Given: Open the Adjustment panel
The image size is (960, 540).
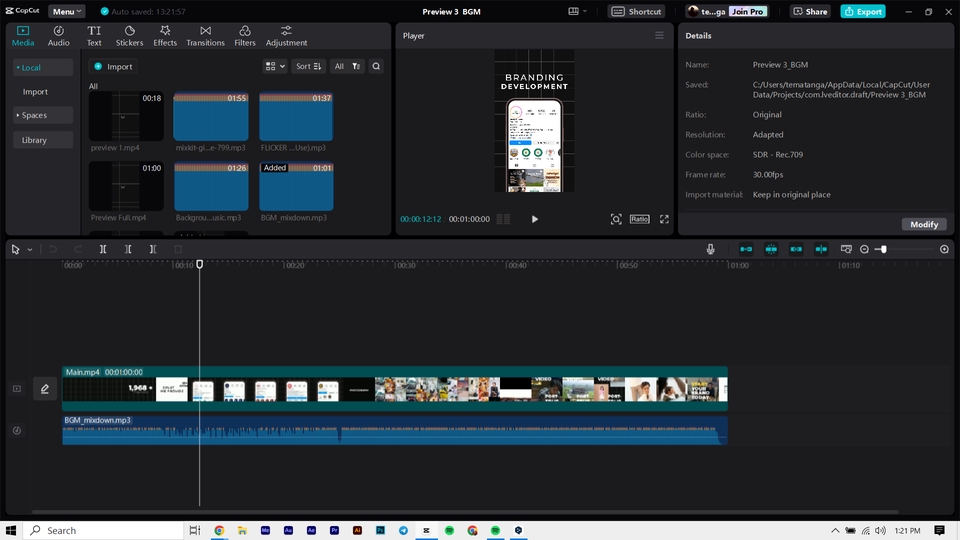Looking at the screenshot, I should [x=286, y=36].
